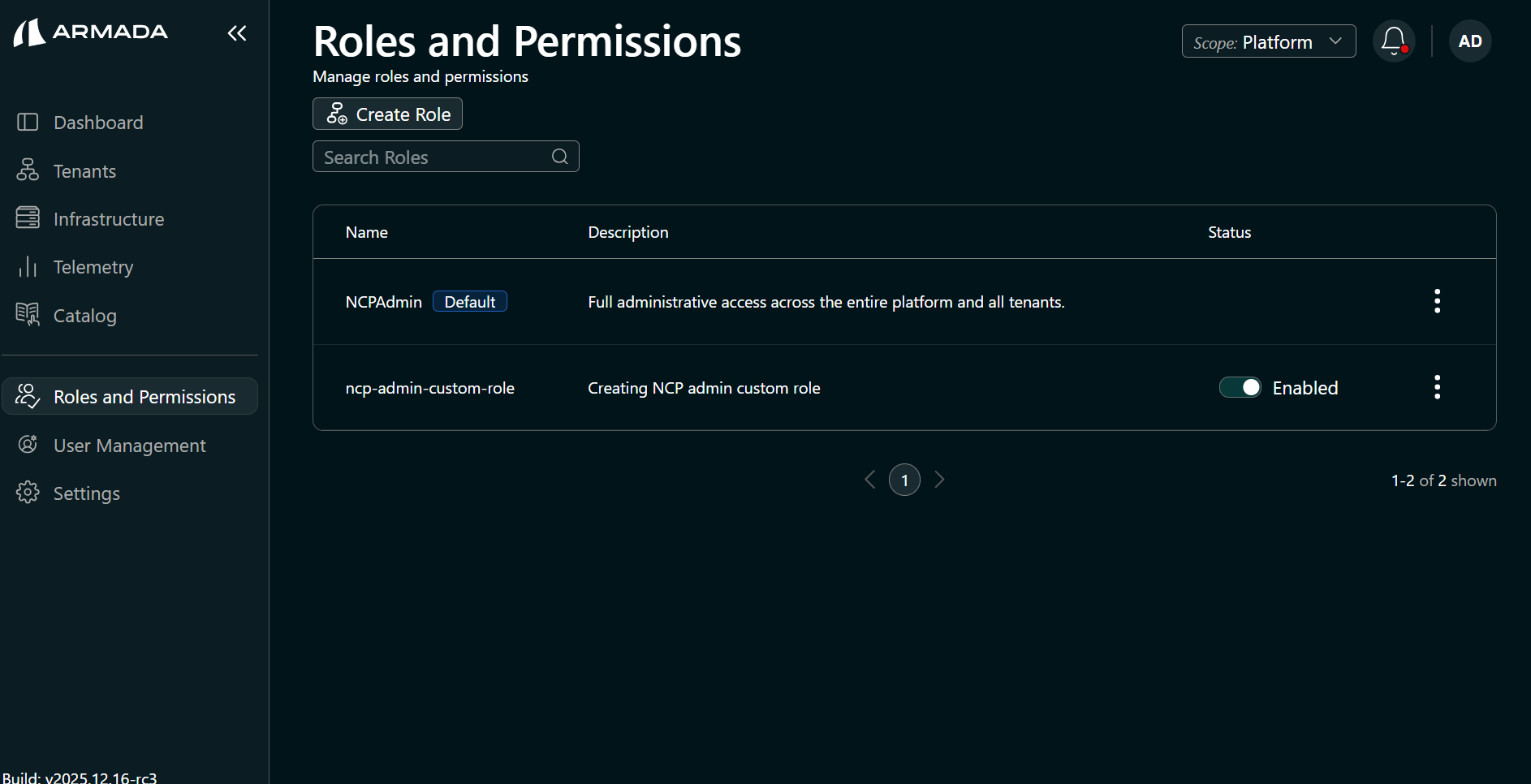Open the Dashboard sidebar icon
This screenshot has height=784, width=1531.
[27, 122]
